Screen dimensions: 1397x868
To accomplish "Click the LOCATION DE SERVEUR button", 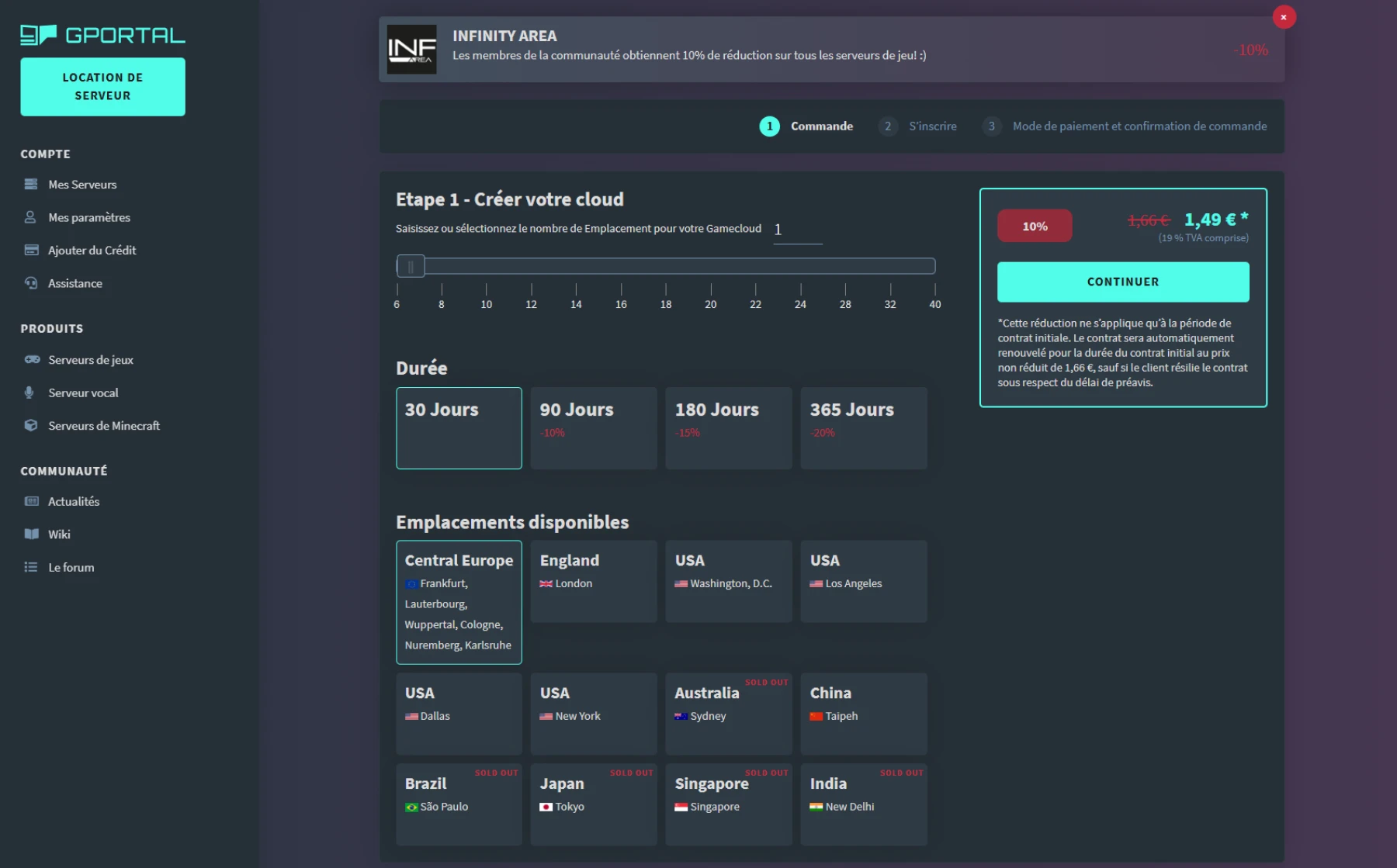I will tap(102, 87).
